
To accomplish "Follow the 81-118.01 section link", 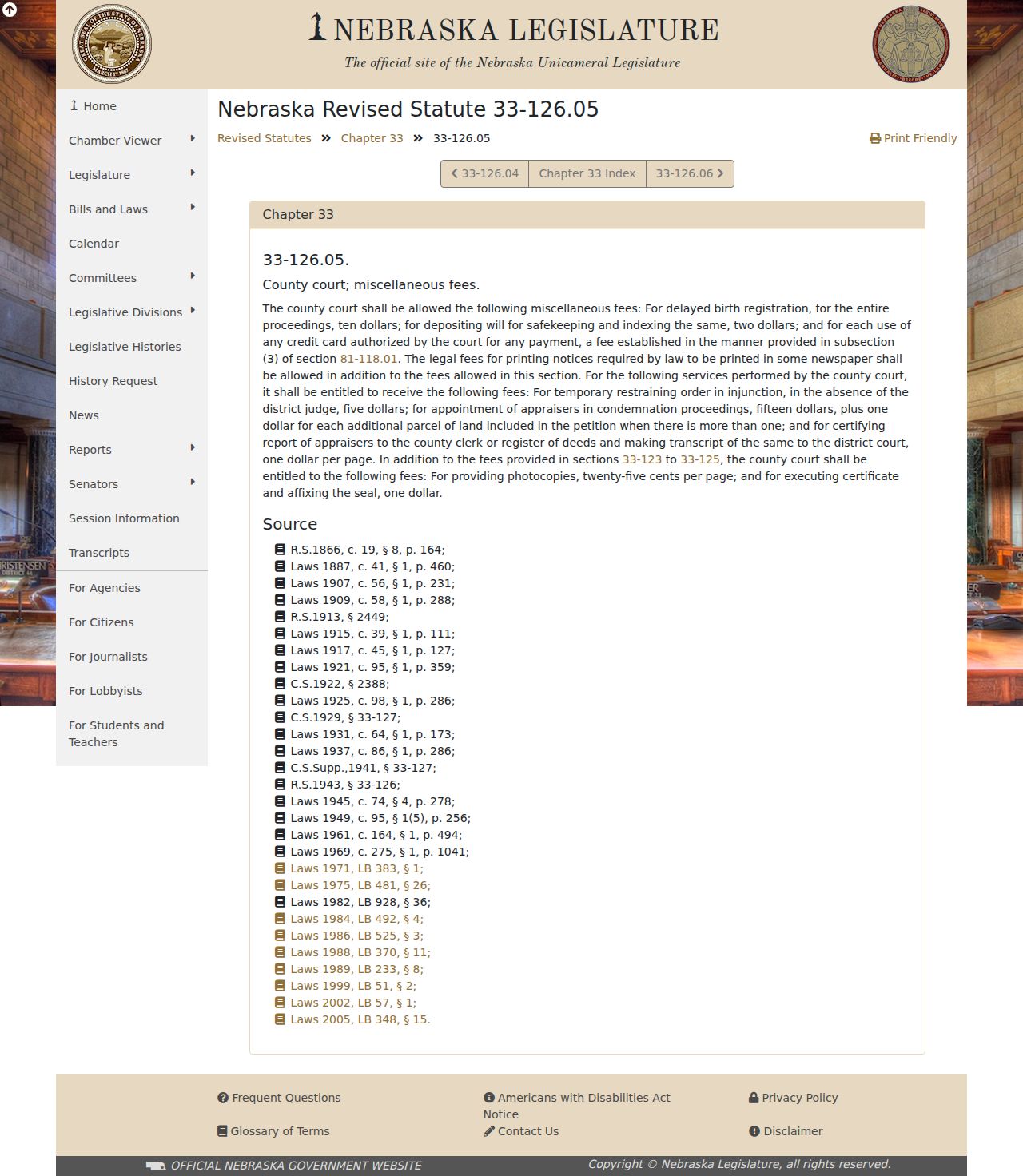I will pyautogui.click(x=368, y=359).
